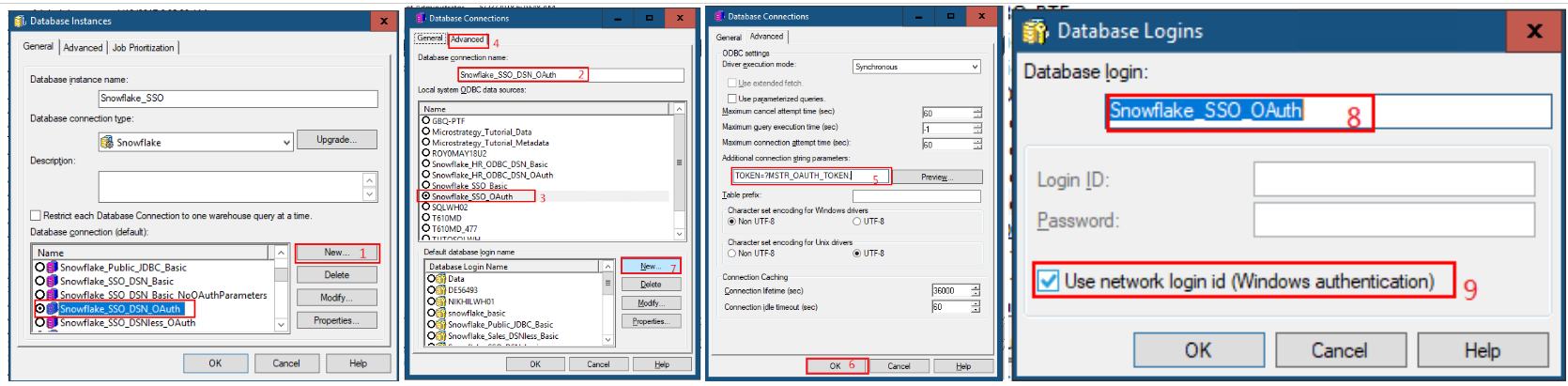Click the Snowflake_SSO_DSN_Basic database connection icon
The width and height of the screenshot is (1568, 386).
pyautogui.click(x=53, y=281)
